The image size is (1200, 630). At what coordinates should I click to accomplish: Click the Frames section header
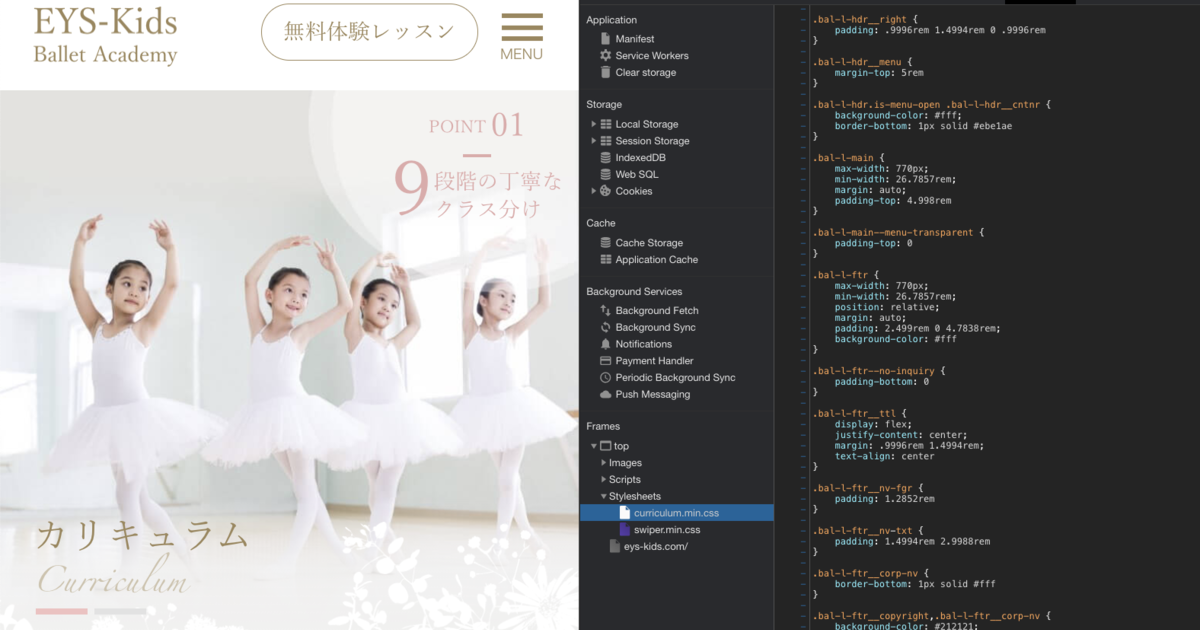(603, 426)
